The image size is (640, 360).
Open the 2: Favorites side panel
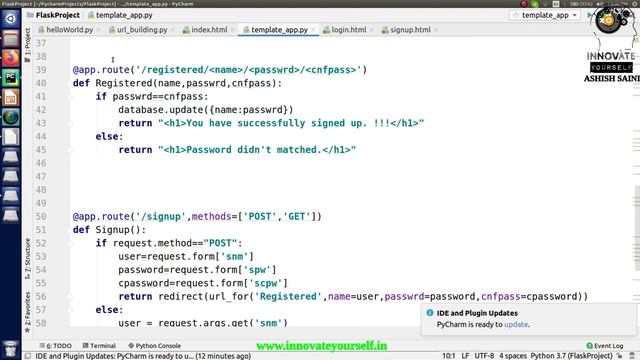pyautogui.click(x=28, y=312)
